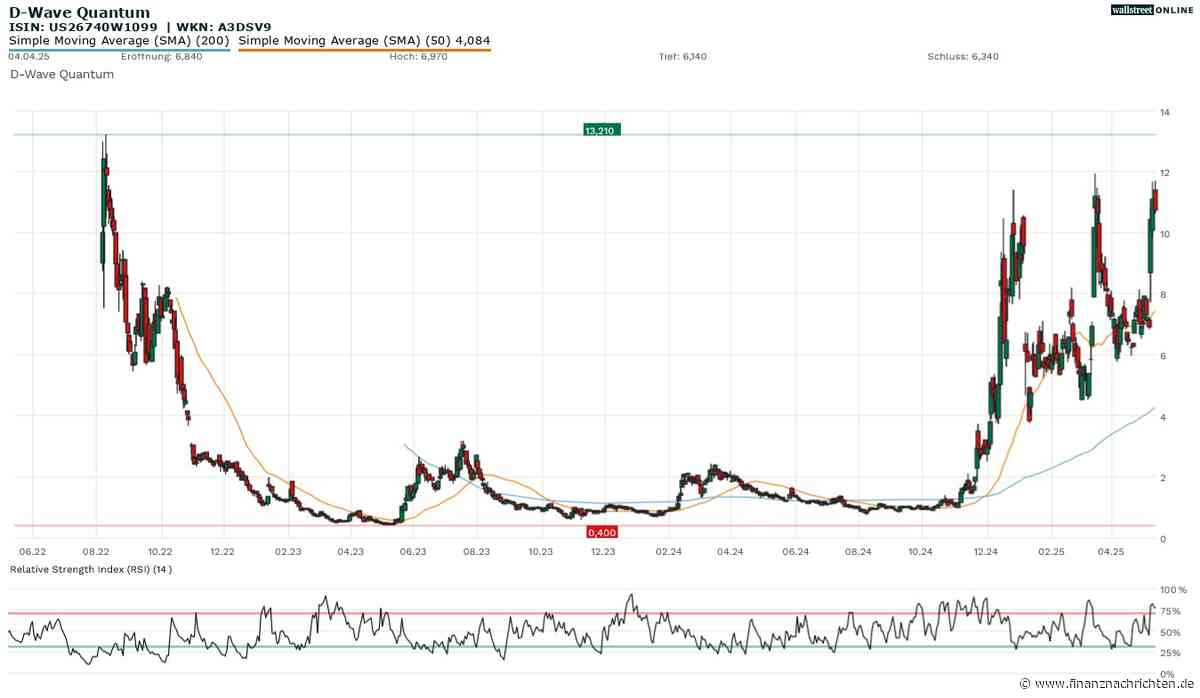The width and height of the screenshot is (1200, 698).
Task: Click the 08.22 date axis label
Action: 96,550
